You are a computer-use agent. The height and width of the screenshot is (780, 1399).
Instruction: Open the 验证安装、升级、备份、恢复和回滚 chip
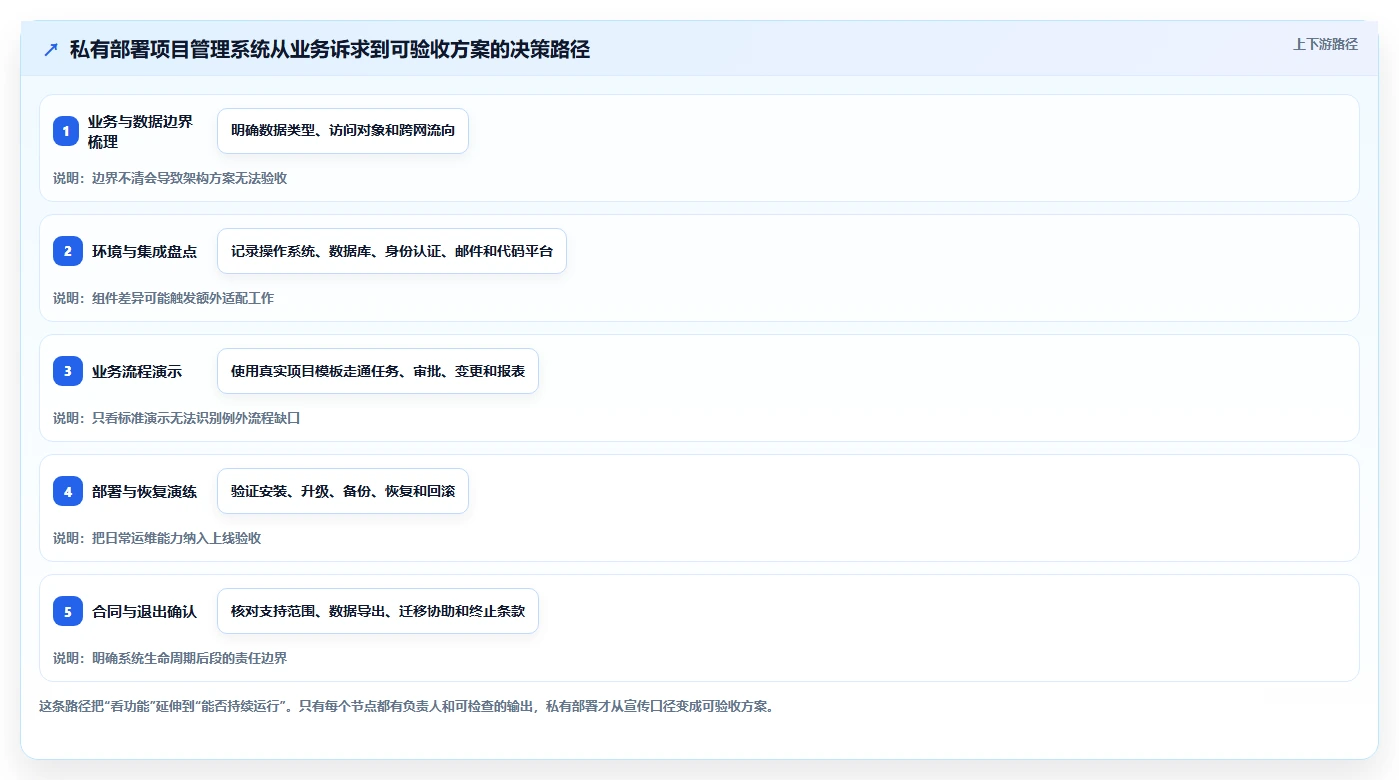pos(343,491)
